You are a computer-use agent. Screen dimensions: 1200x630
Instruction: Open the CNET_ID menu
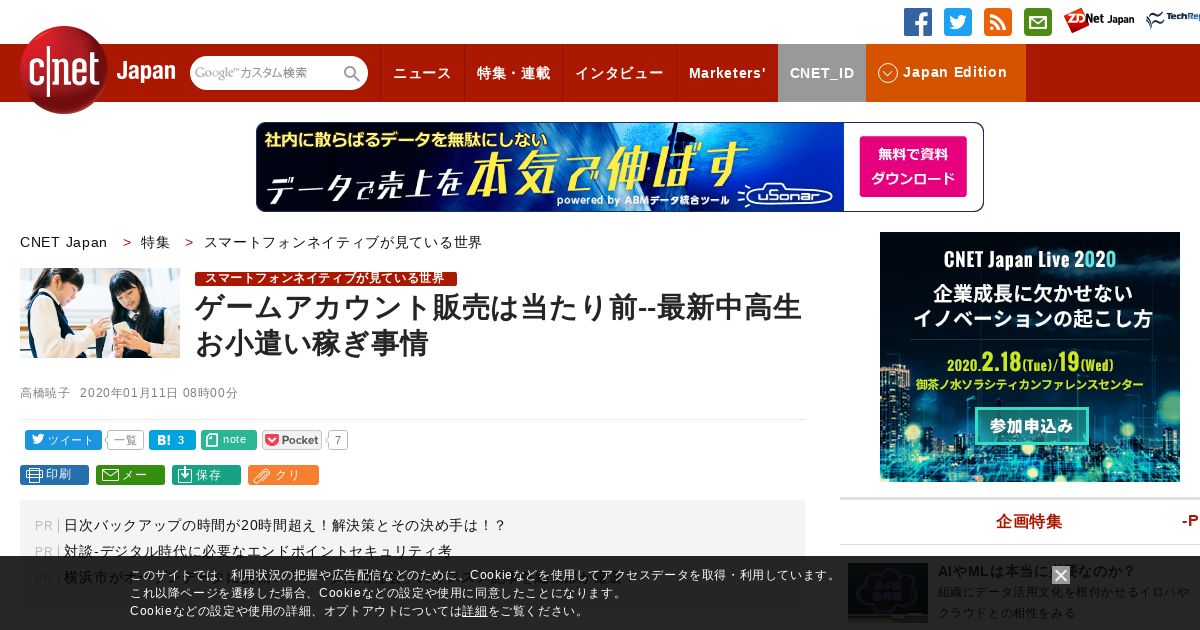tap(822, 73)
